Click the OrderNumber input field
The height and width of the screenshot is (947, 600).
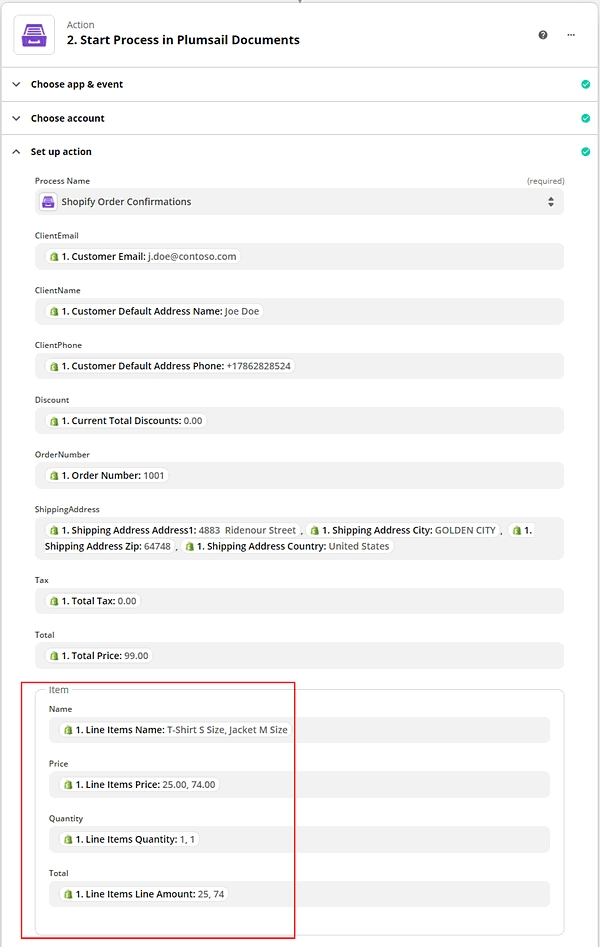(x=299, y=476)
